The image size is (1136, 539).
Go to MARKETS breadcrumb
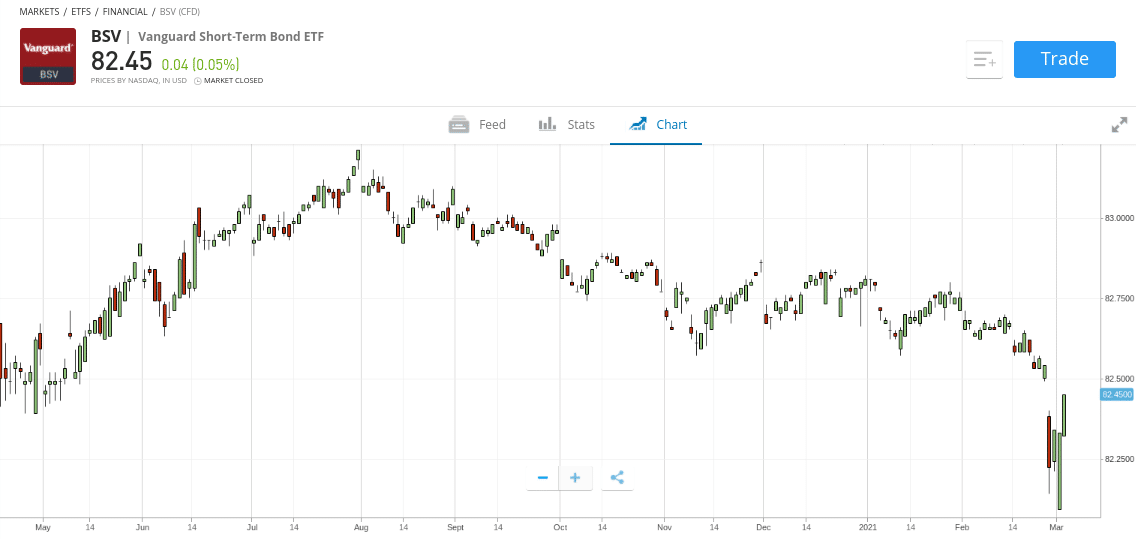pyautogui.click(x=39, y=12)
